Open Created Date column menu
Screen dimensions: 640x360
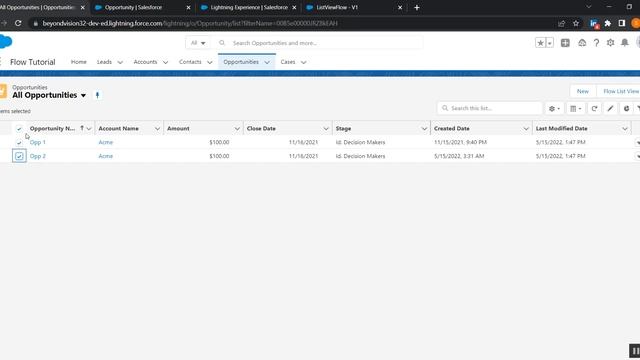pyautogui.click(x=526, y=129)
